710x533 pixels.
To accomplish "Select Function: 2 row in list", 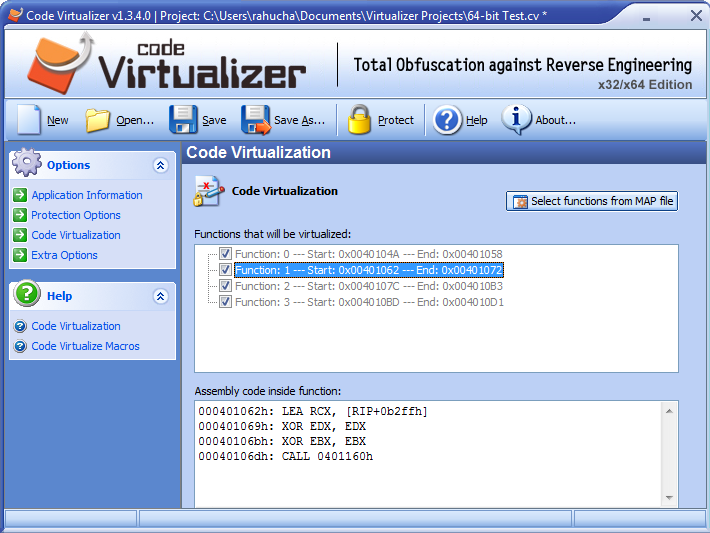I will point(369,286).
